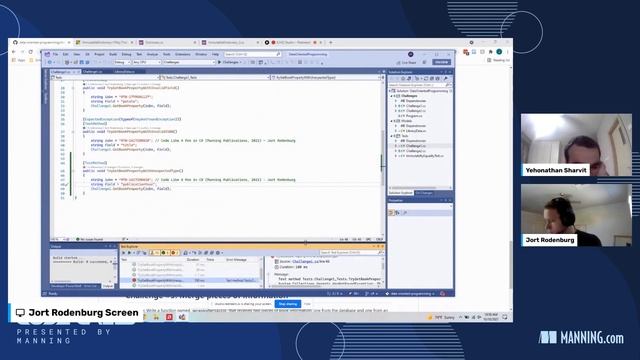Open the Challenges startup project dropdown
This screenshot has width=640, height=360.
coord(189,62)
